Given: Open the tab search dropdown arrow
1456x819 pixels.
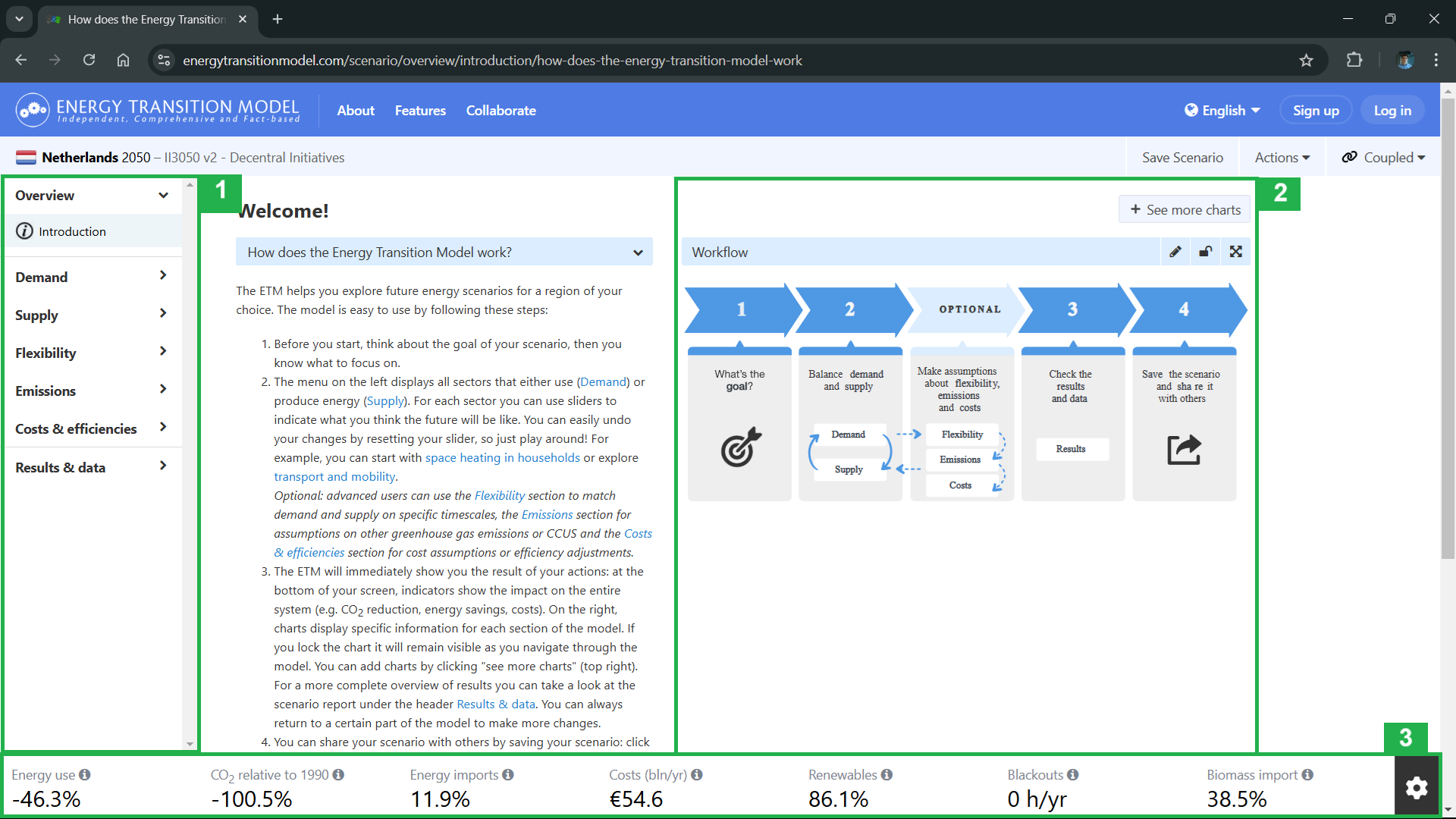Looking at the screenshot, I should [19, 19].
